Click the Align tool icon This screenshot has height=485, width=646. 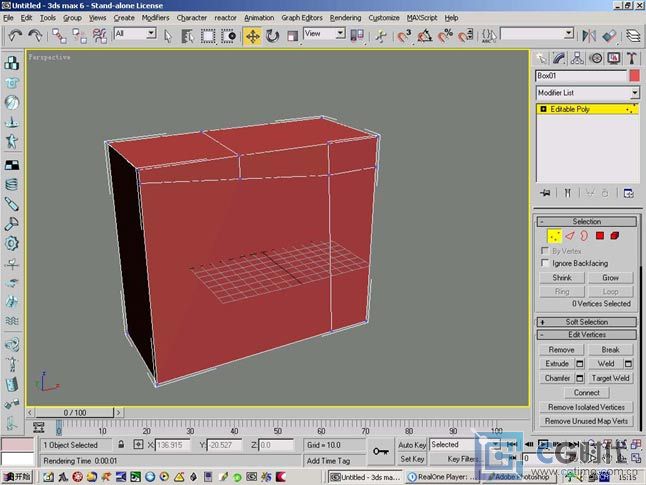coord(609,36)
